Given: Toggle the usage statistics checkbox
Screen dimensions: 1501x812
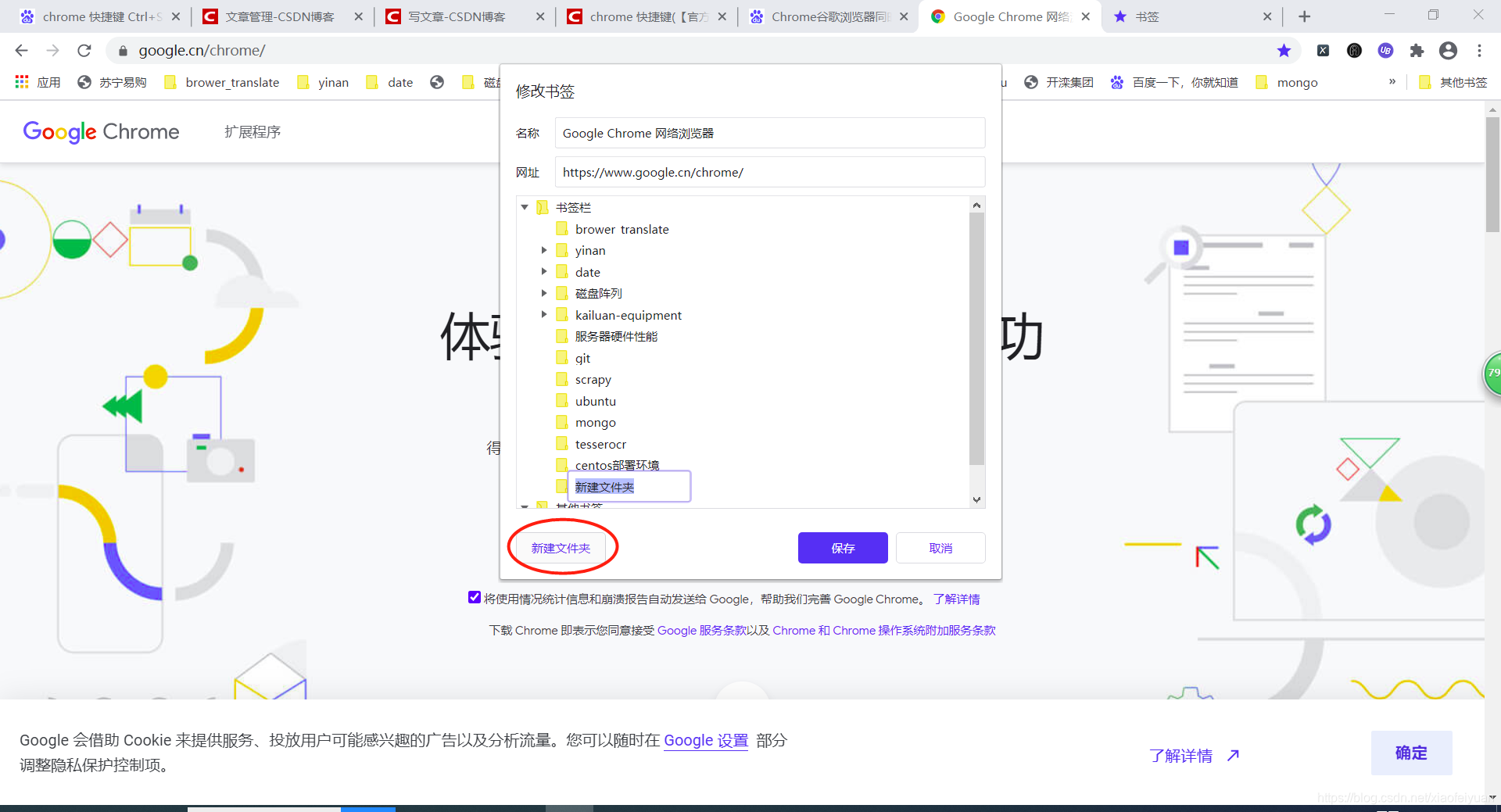Looking at the screenshot, I should [475, 597].
